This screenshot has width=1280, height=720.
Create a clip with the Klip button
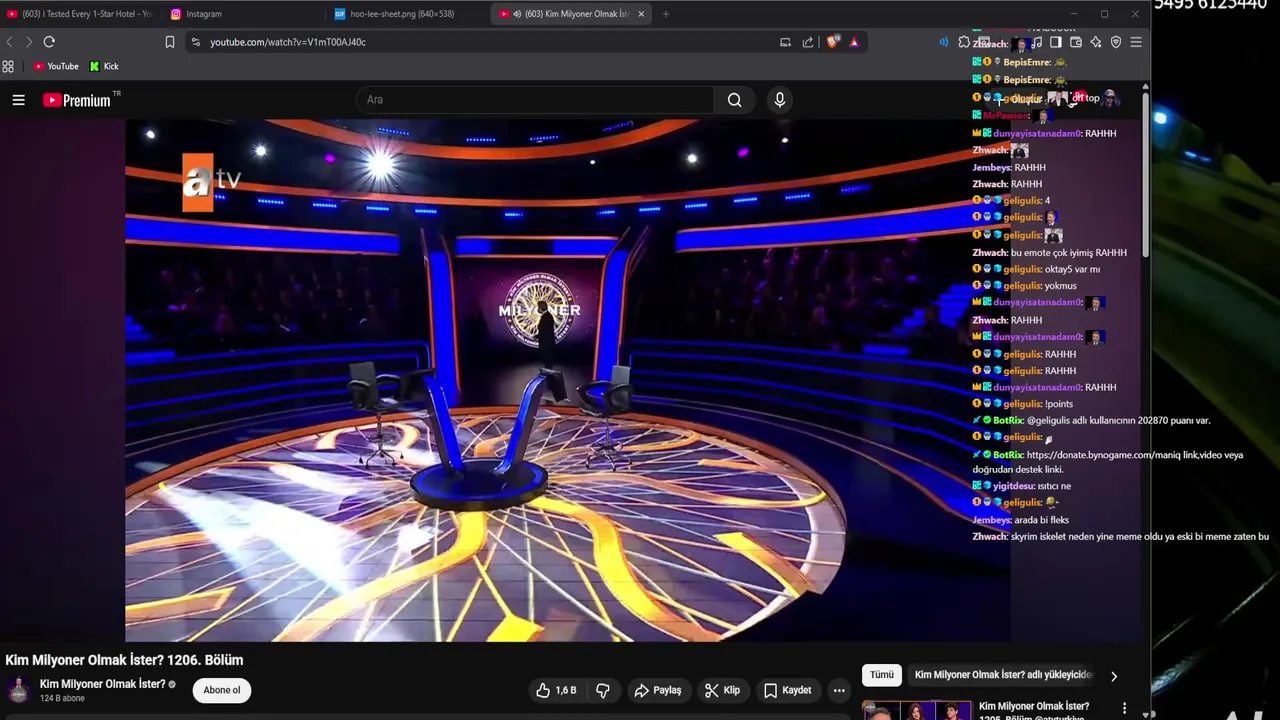tap(722, 690)
